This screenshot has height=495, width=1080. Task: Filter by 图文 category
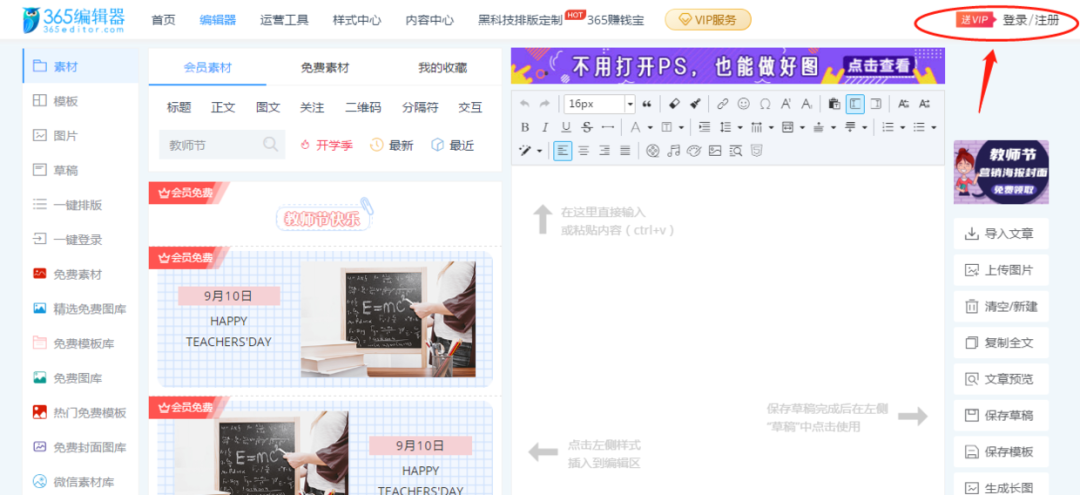268,107
